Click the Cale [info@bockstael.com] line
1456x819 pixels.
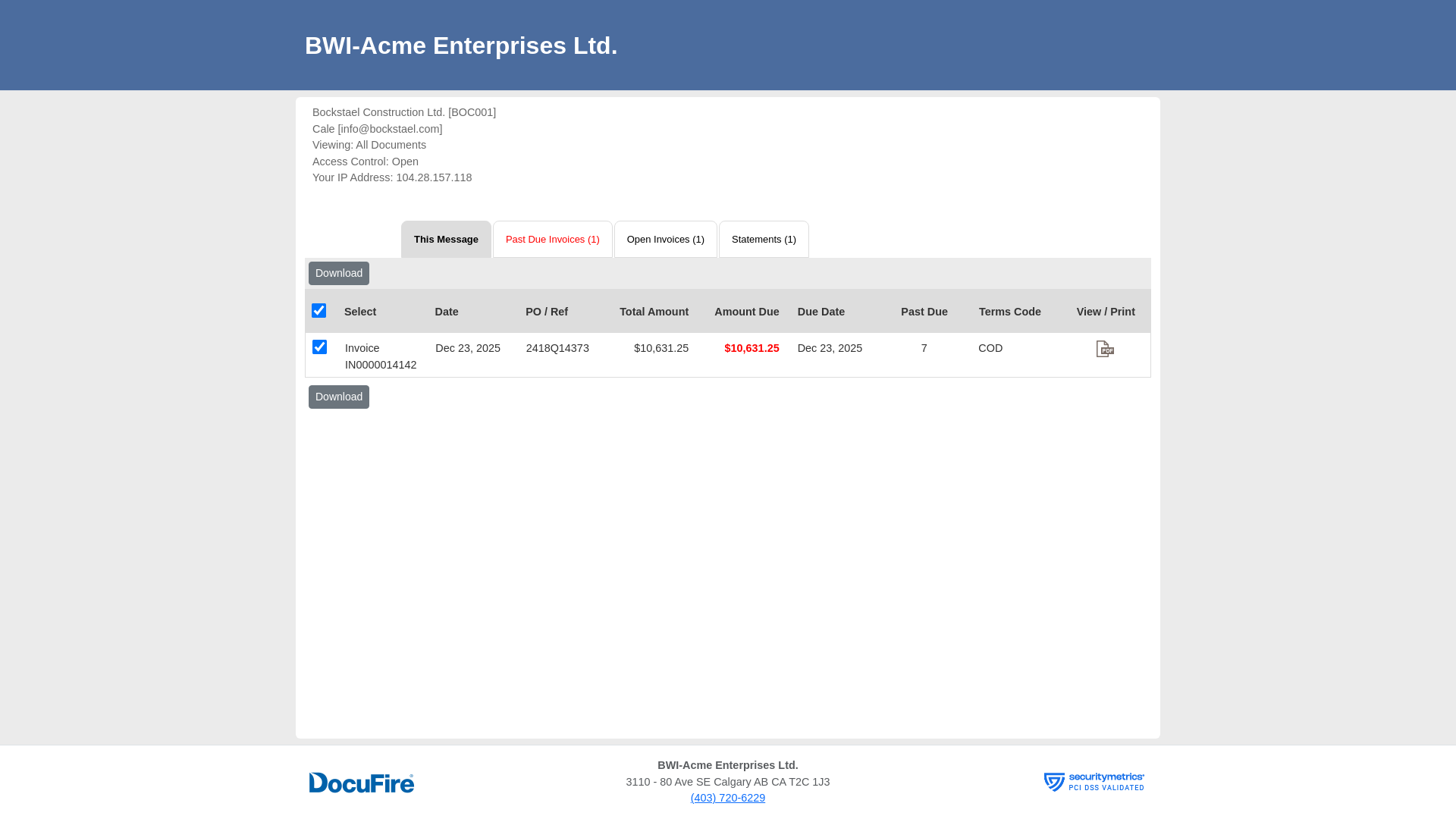[377, 130]
